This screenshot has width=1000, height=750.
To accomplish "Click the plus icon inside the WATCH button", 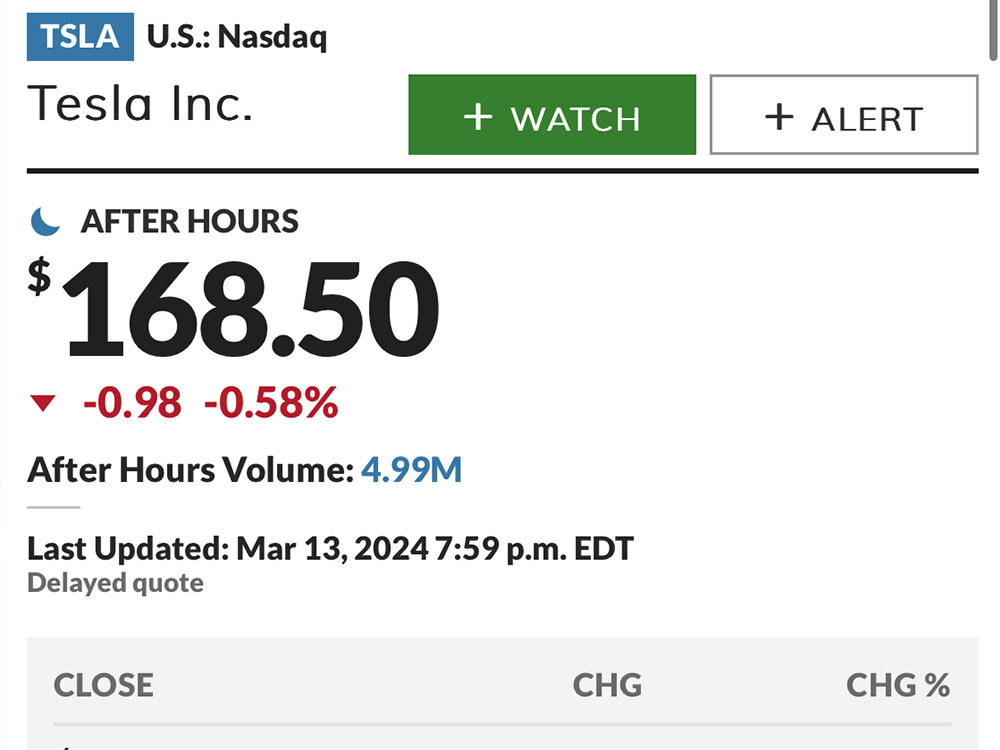I will point(478,115).
